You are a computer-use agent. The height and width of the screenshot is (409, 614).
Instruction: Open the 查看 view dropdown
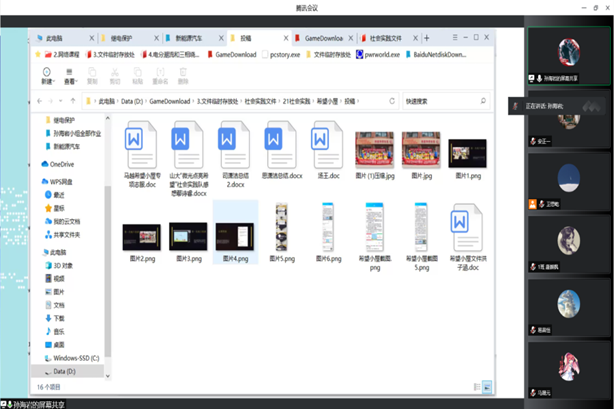71,75
